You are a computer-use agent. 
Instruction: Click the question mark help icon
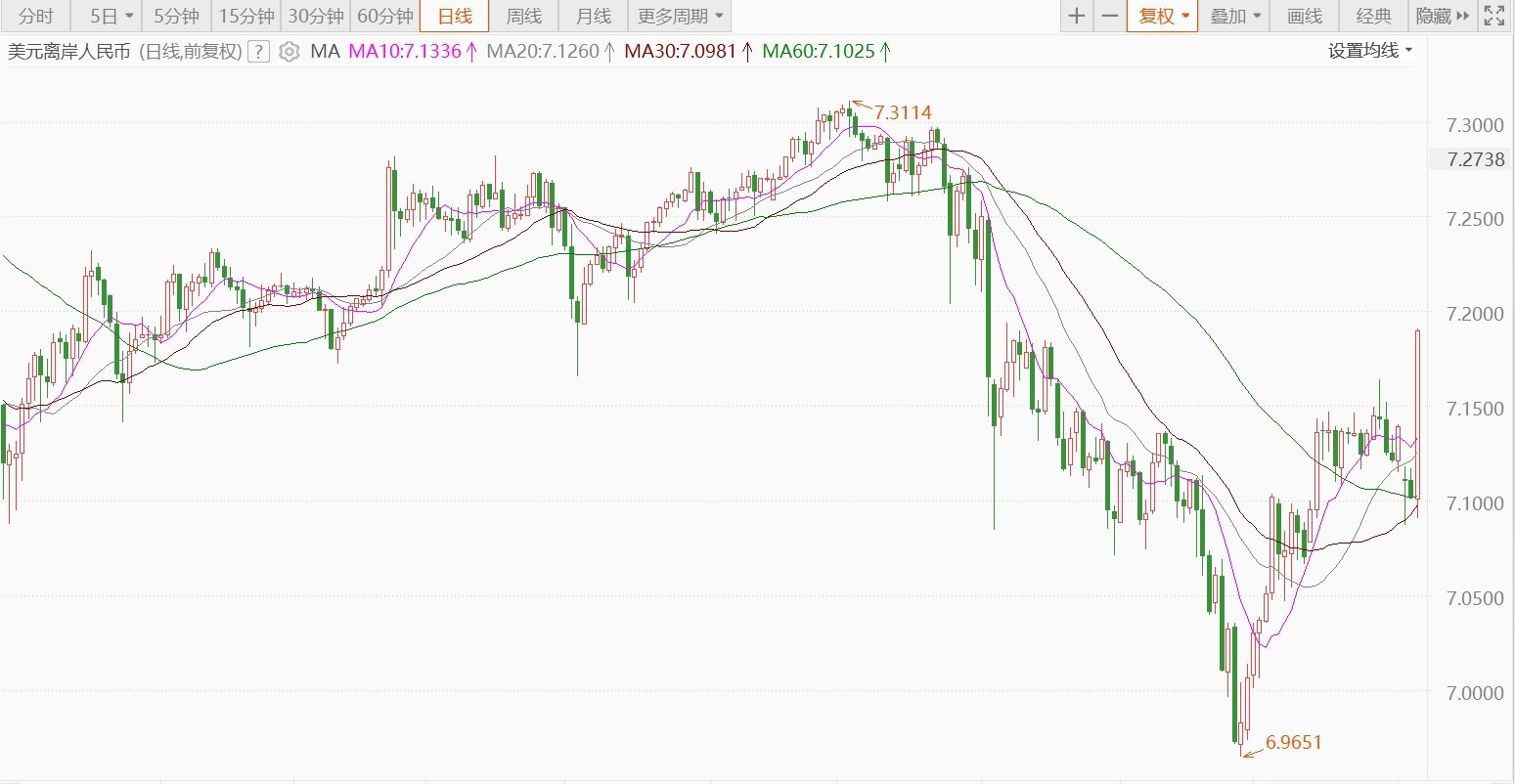(x=258, y=52)
